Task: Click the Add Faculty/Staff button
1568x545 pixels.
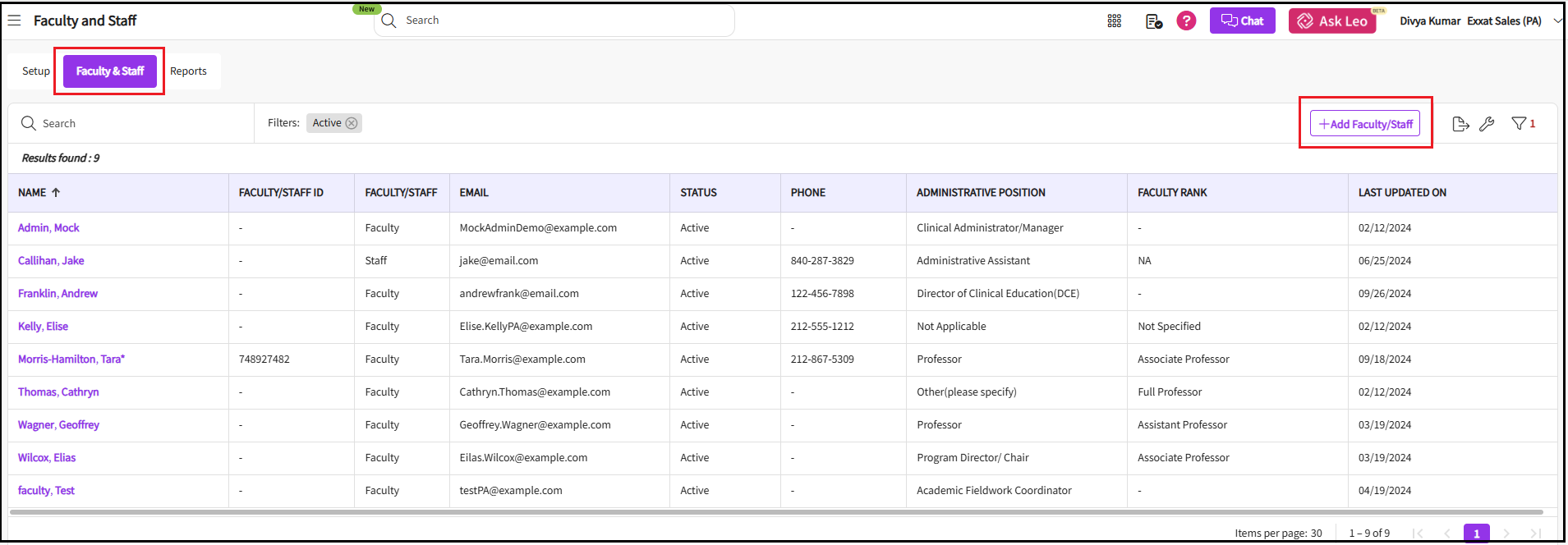Action: 1364,124
